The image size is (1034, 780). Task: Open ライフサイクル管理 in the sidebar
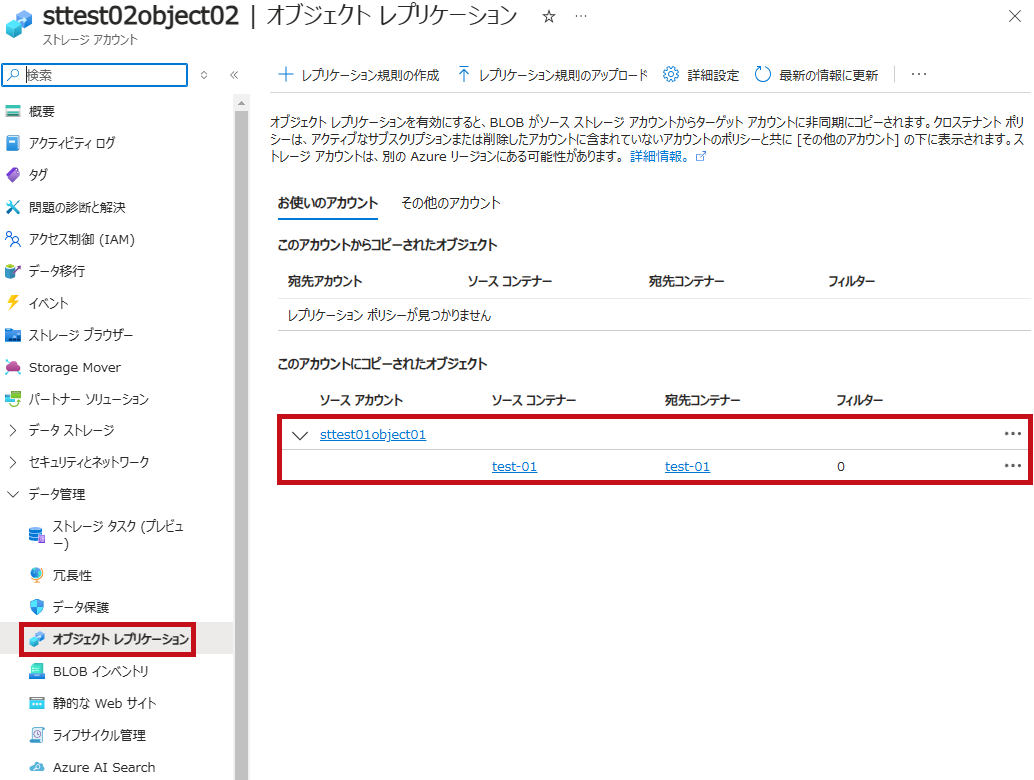pyautogui.click(x=99, y=735)
